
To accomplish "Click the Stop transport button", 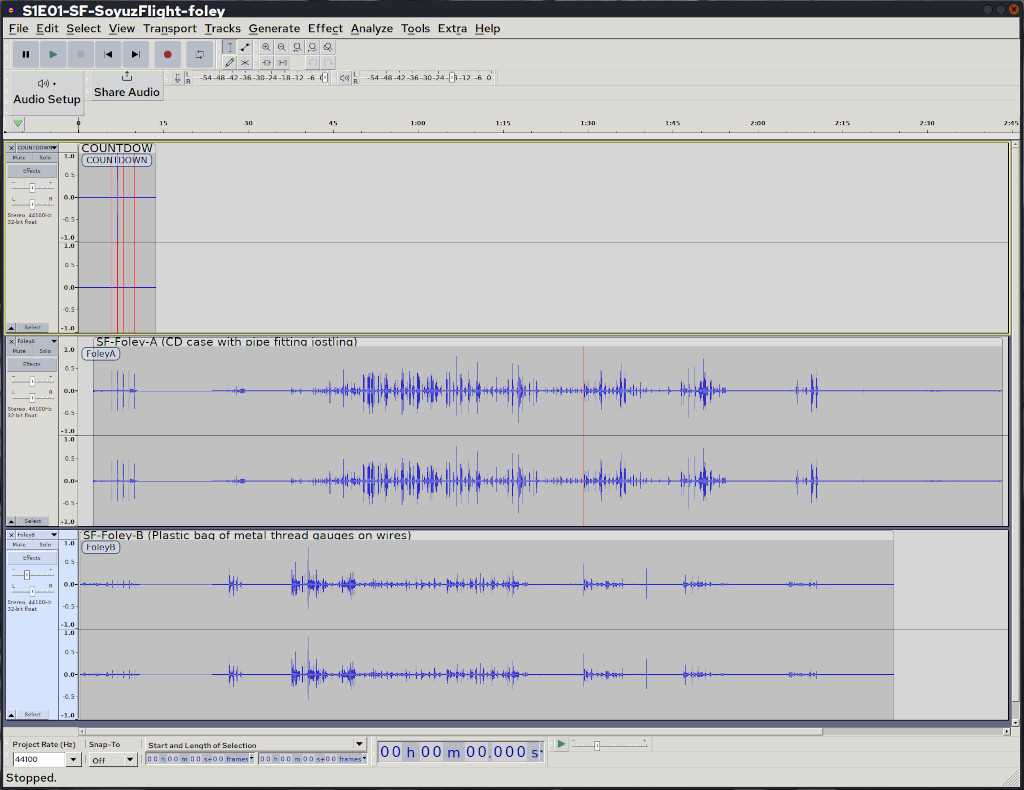I will (x=80, y=54).
